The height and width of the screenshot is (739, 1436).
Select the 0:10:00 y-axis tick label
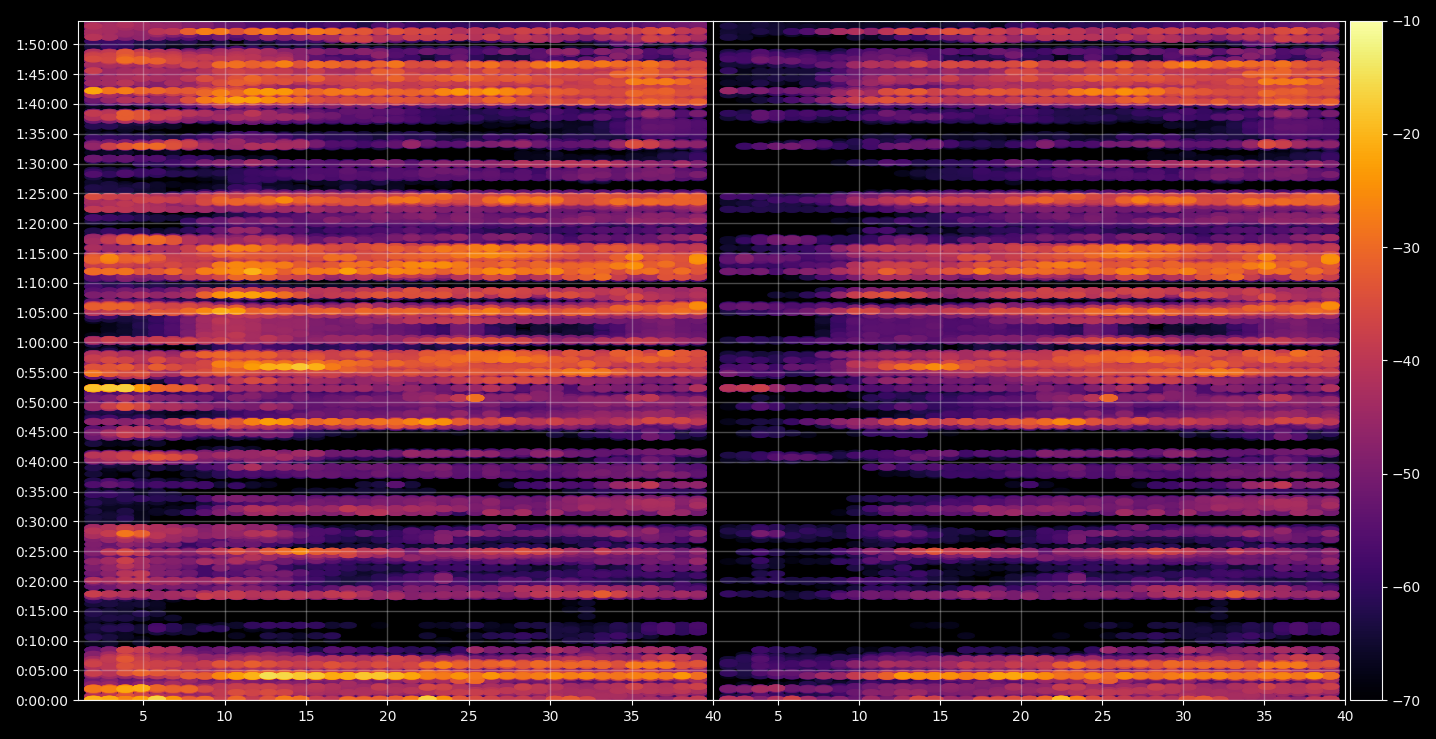coord(42,641)
